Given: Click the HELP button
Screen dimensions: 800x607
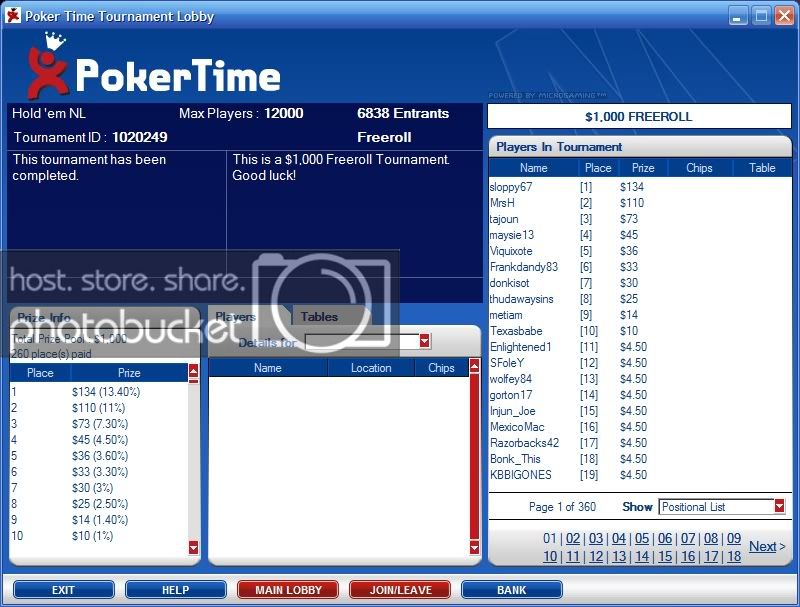Looking at the screenshot, I should click(176, 590).
